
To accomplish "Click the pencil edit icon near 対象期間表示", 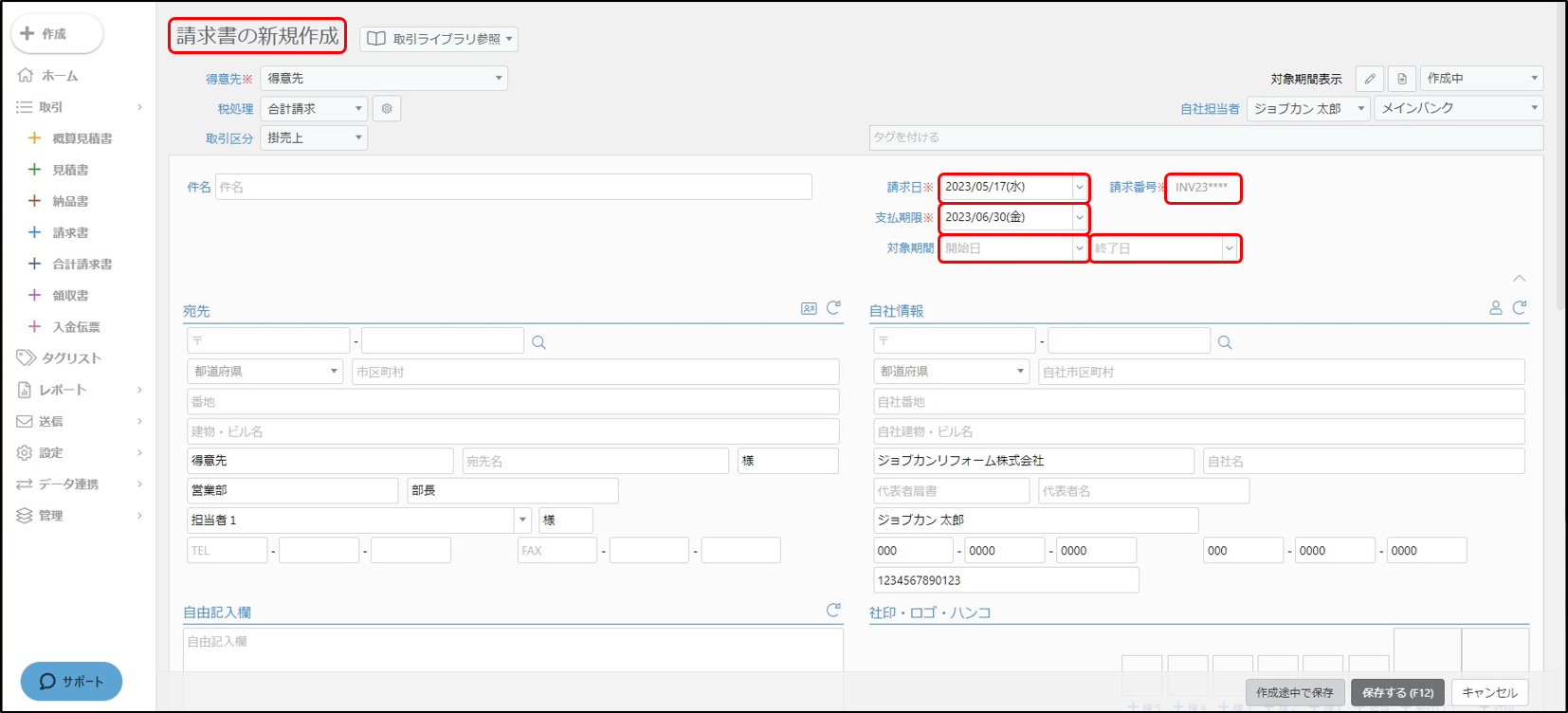I will click(1369, 79).
